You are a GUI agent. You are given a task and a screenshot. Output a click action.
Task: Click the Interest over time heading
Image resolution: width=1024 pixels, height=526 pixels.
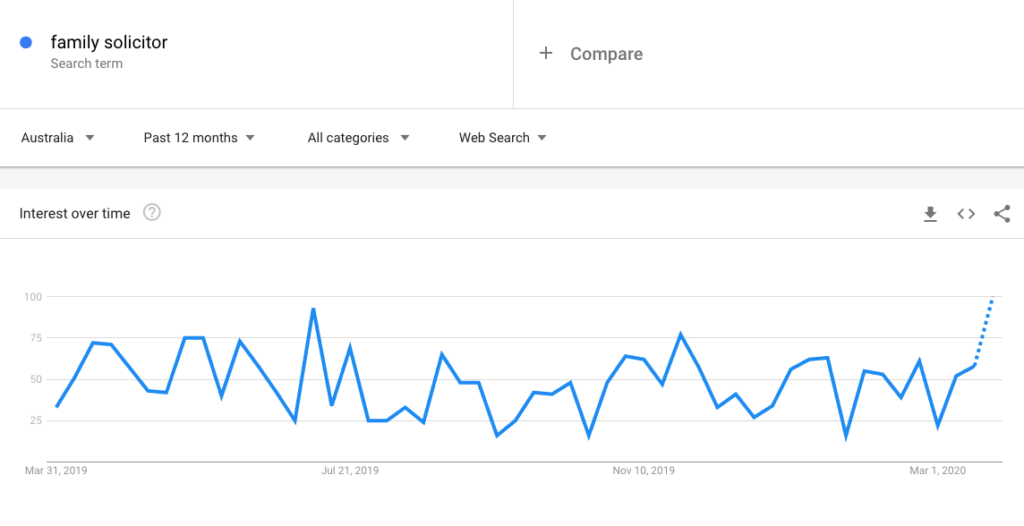pos(74,213)
